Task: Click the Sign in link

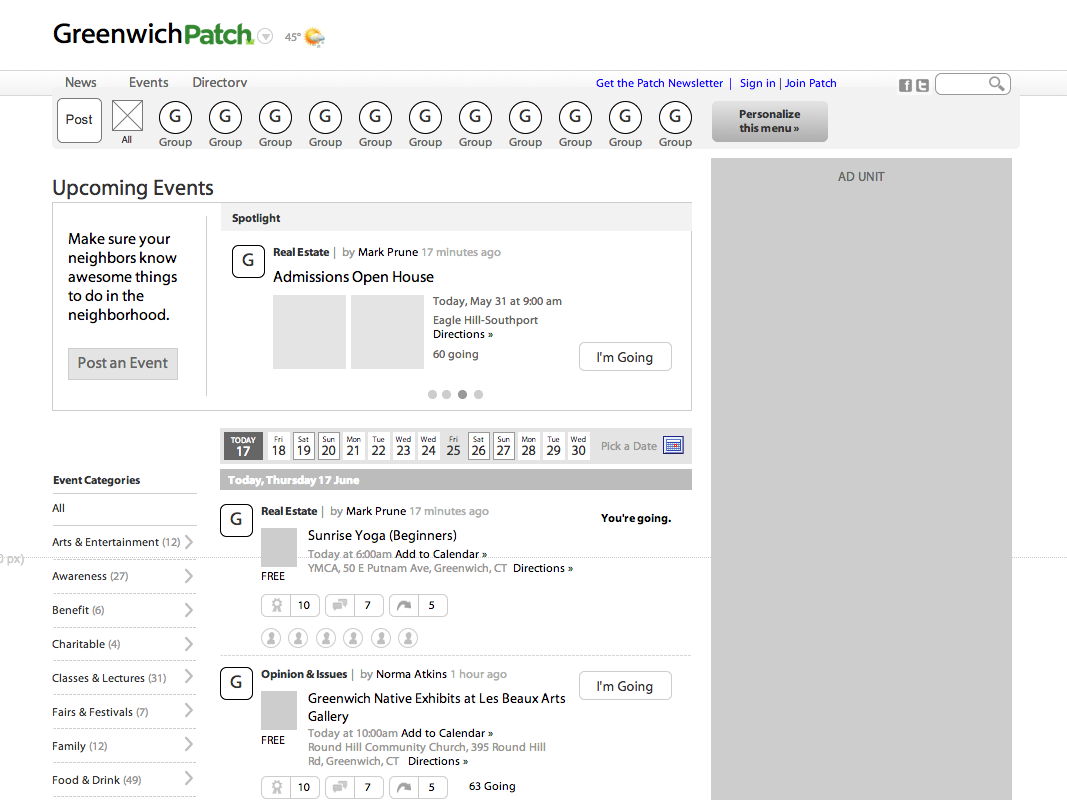Action: tap(757, 83)
